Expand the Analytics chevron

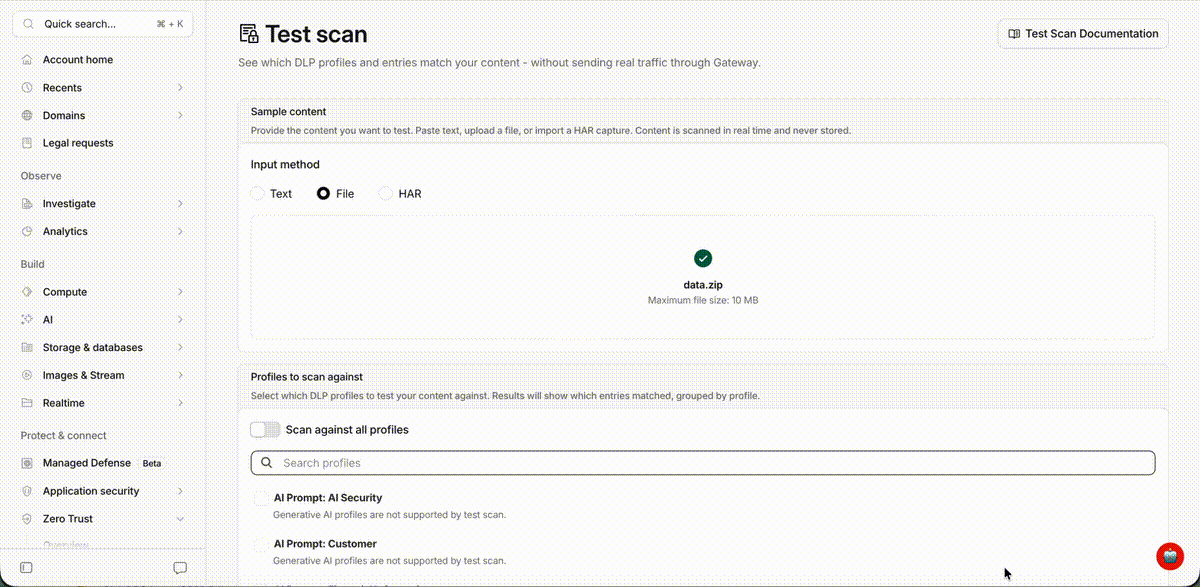[x=180, y=231]
